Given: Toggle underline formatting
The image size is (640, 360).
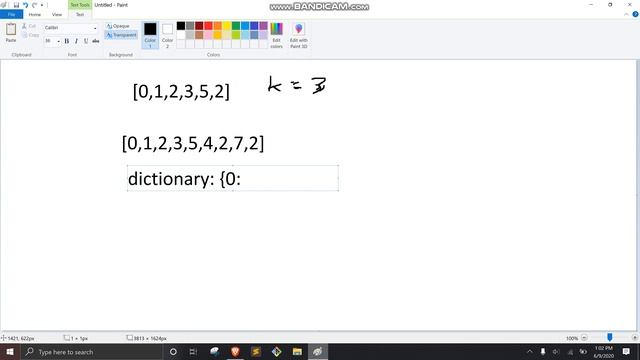Looking at the screenshot, I should click(x=86, y=41).
